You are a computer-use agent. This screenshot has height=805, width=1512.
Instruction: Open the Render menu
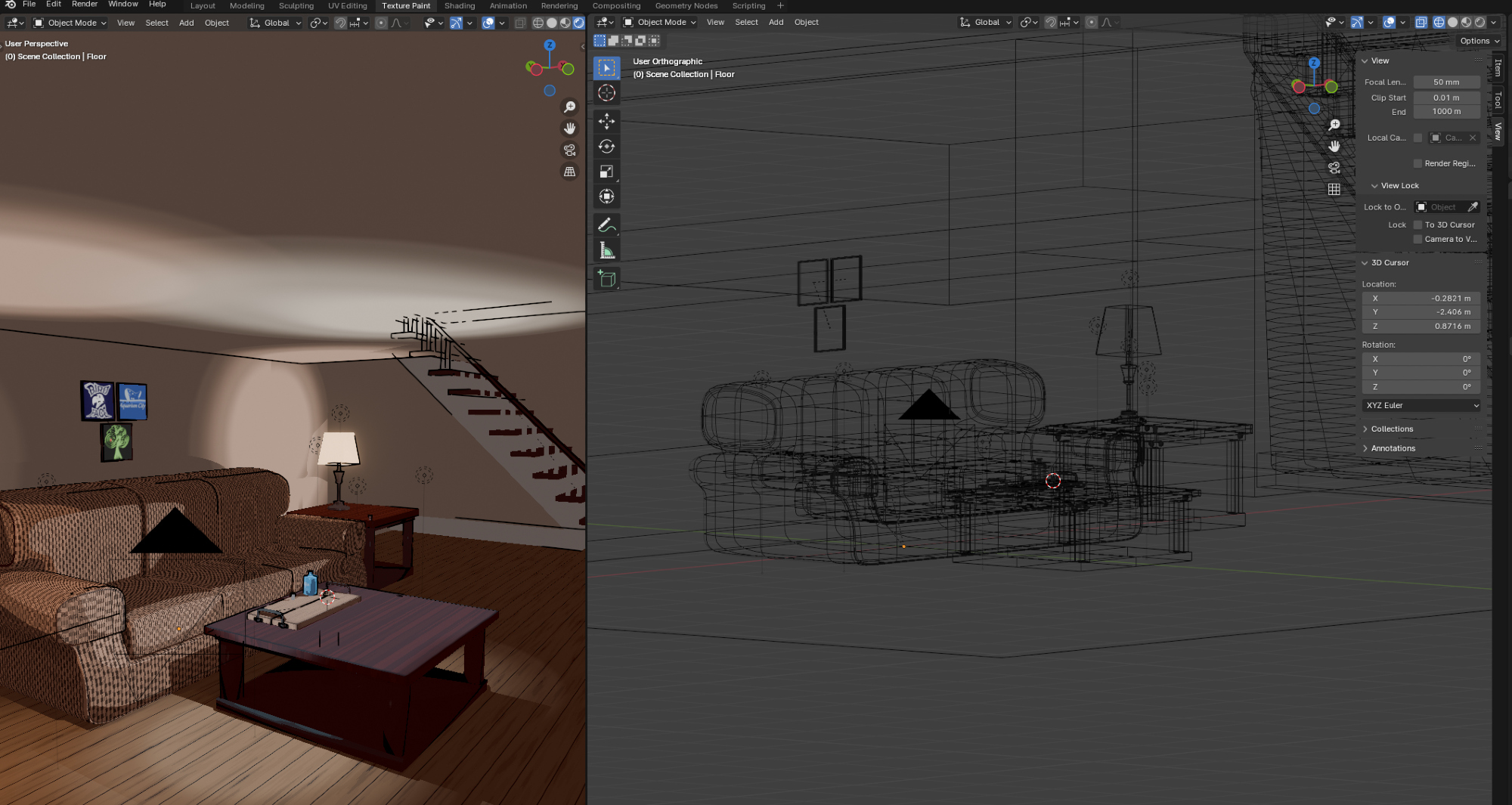(x=84, y=5)
